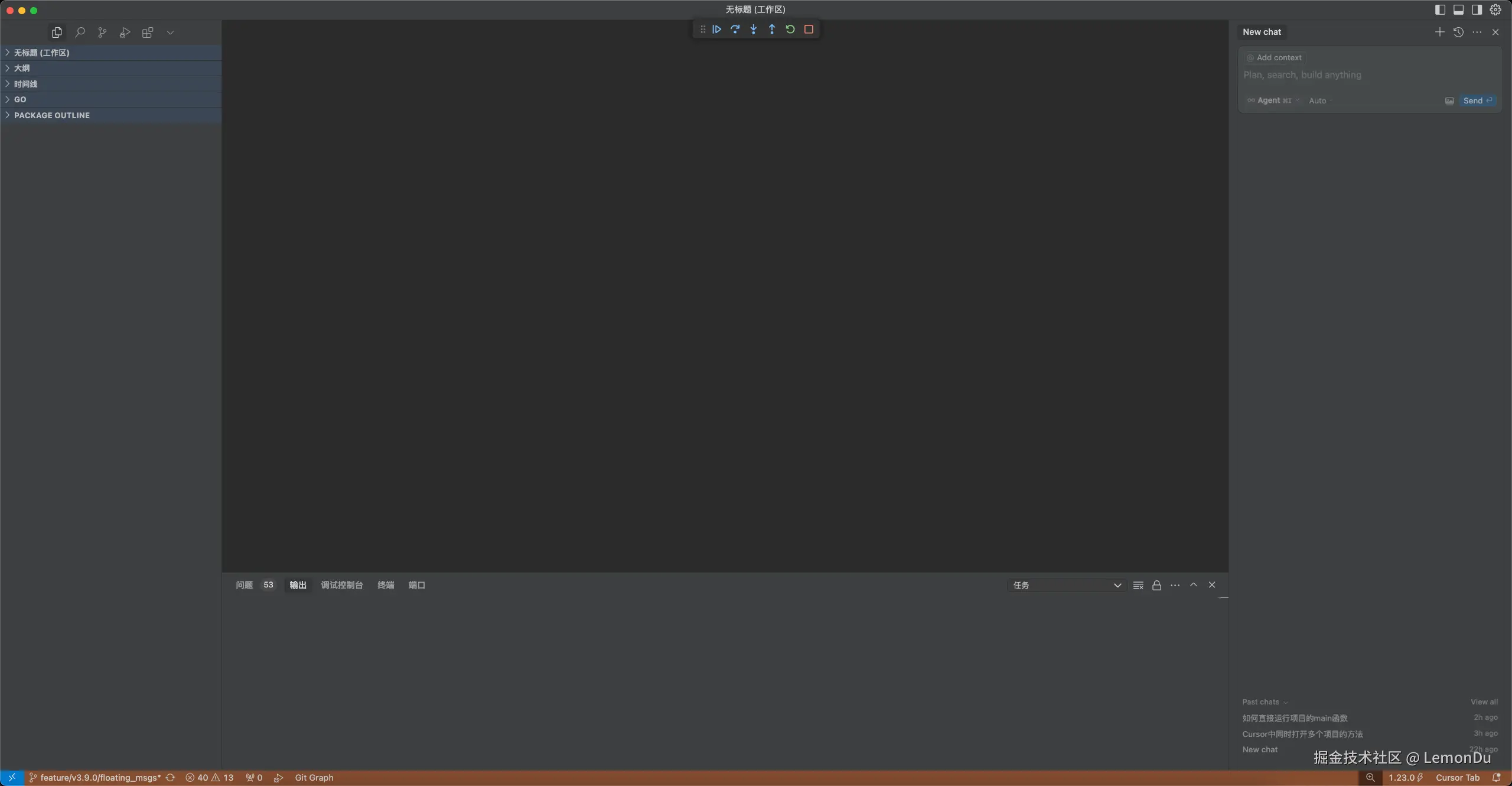
Task: Click the Step Into debug arrow
Action: 753,29
